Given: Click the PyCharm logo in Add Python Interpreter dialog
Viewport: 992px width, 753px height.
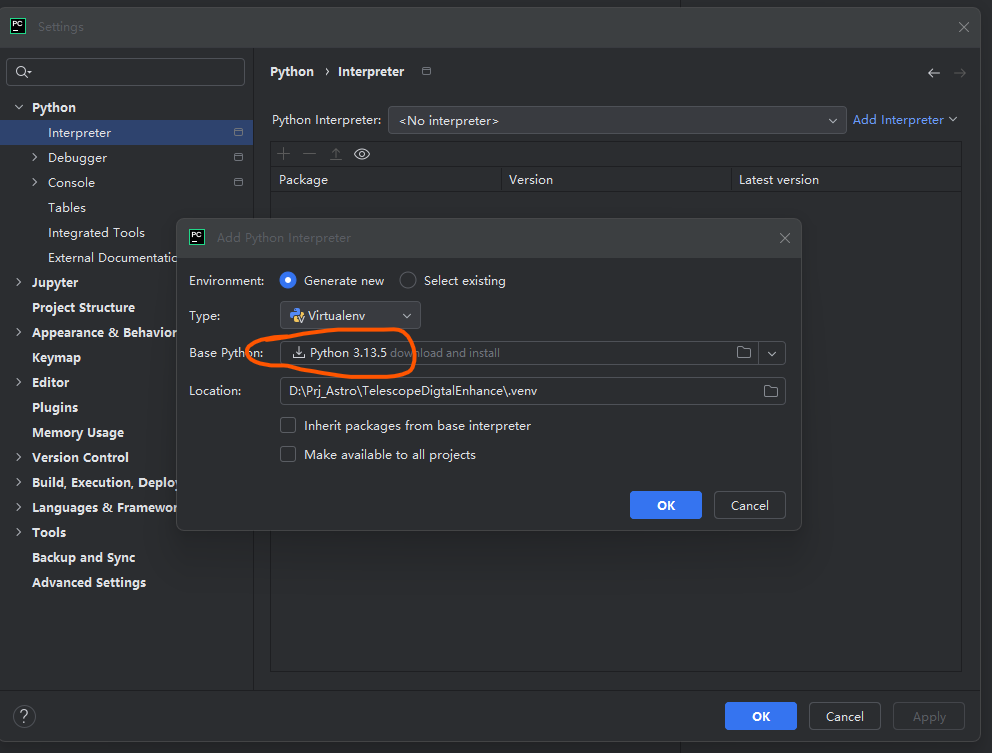Looking at the screenshot, I should pyautogui.click(x=197, y=237).
